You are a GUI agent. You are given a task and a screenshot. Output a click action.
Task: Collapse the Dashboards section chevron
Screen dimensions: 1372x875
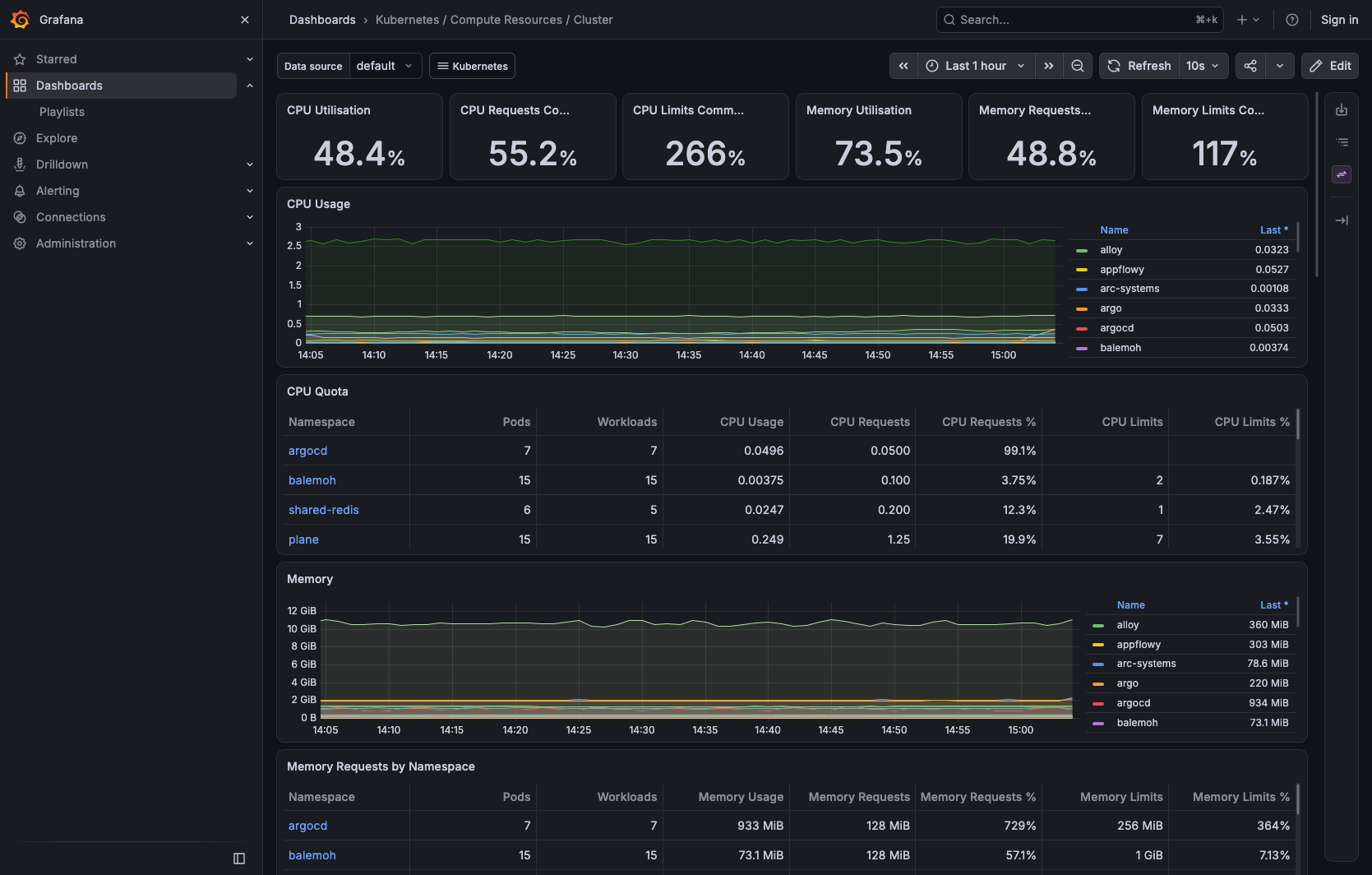tap(250, 86)
